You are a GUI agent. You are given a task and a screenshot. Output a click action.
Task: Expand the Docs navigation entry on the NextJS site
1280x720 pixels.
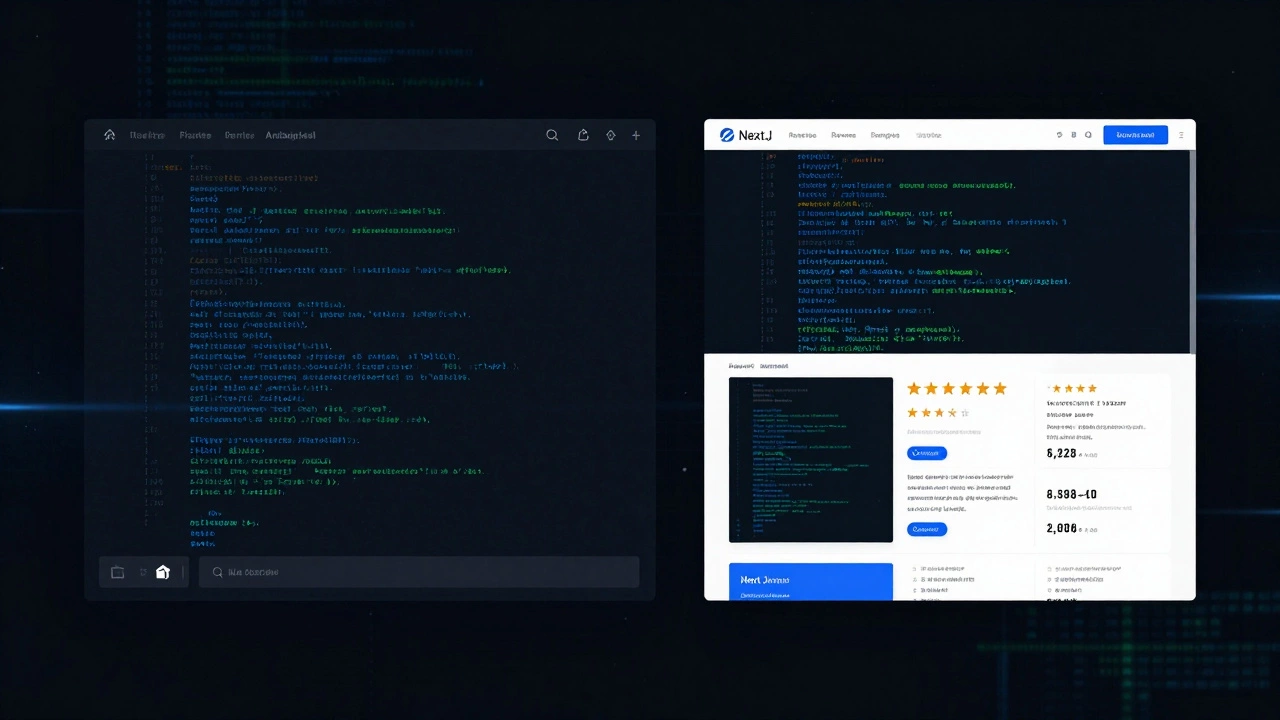pyautogui.click(x=802, y=135)
